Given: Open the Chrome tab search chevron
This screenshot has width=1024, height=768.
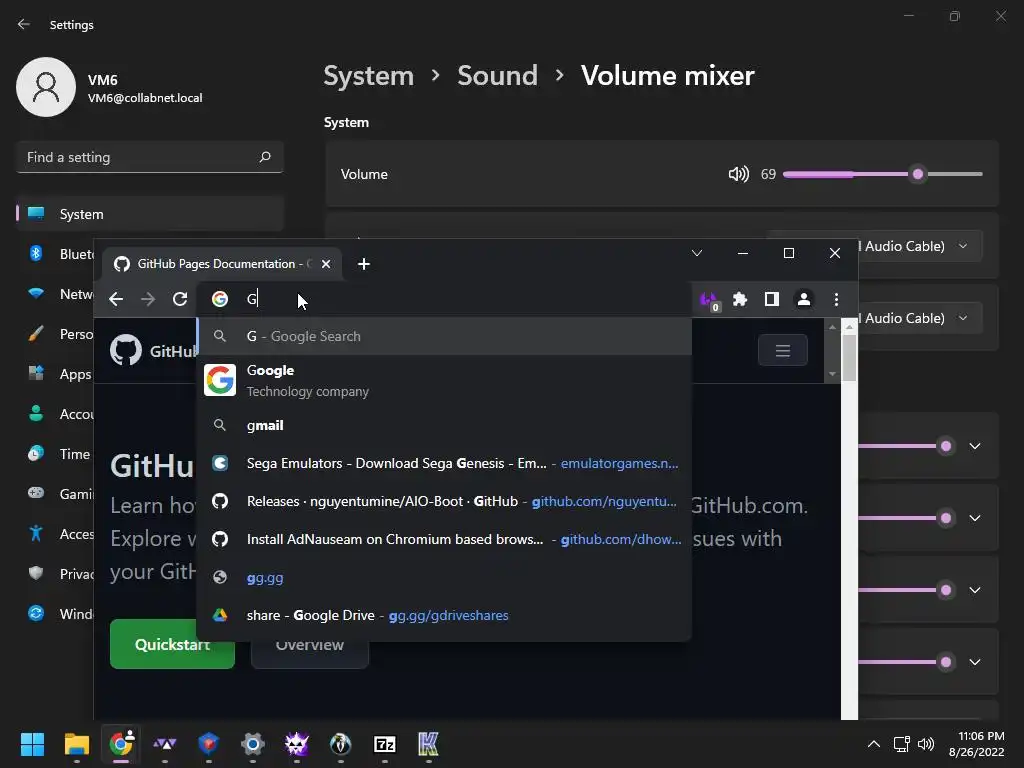Looking at the screenshot, I should point(697,253).
